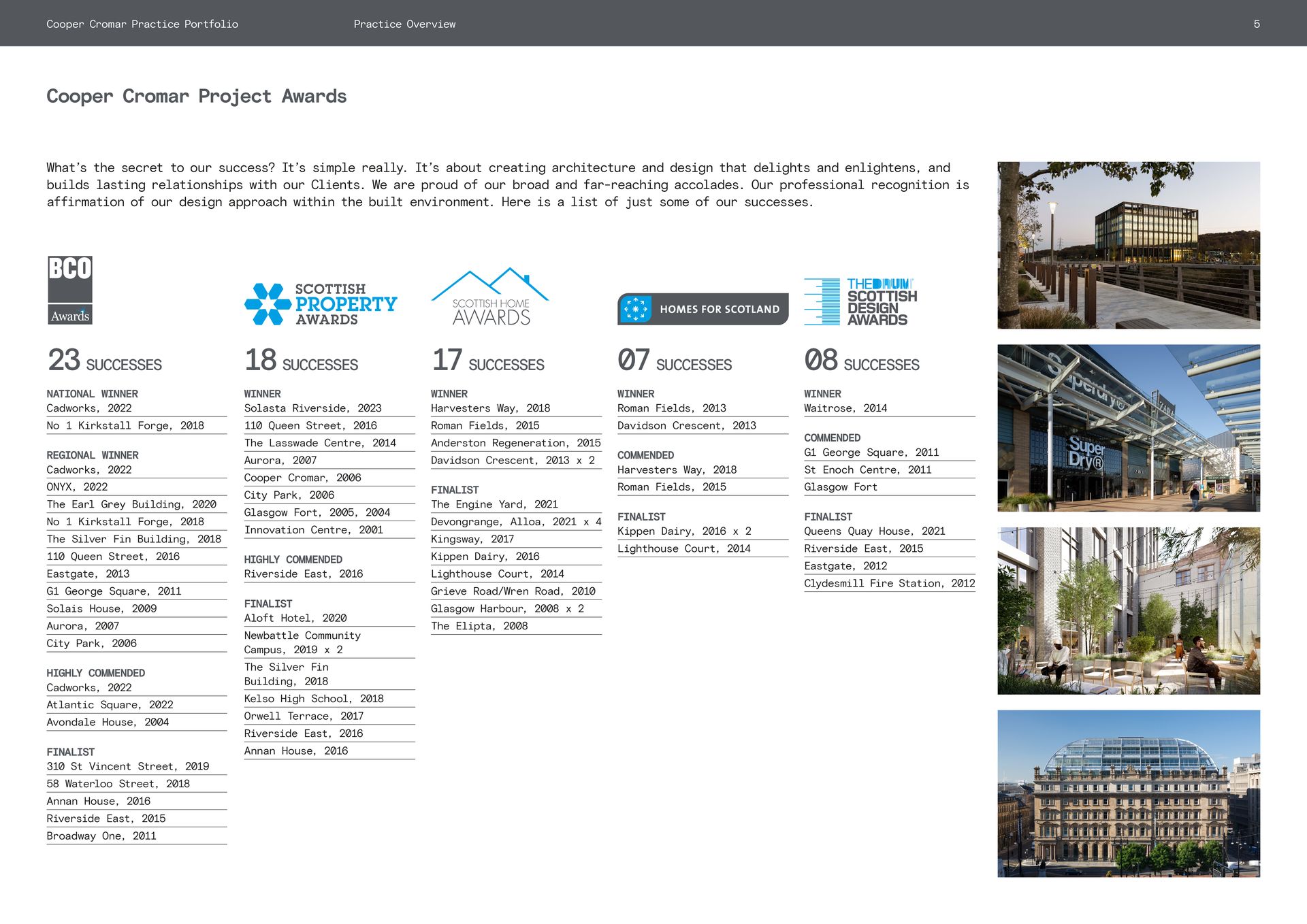Select the 'Solasta Riverside, 2023' entry
Image resolution: width=1307 pixels, height=924 pixels.
[313, 408]
